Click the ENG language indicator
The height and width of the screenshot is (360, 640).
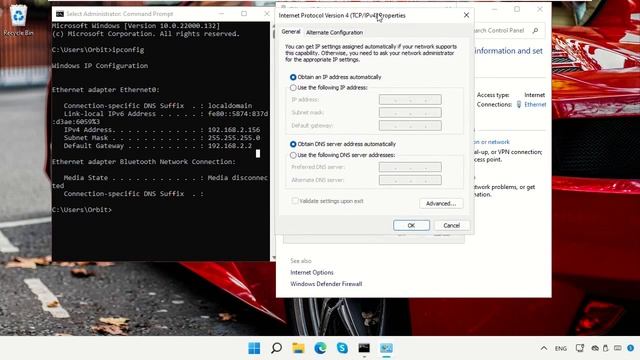[561, 349]
